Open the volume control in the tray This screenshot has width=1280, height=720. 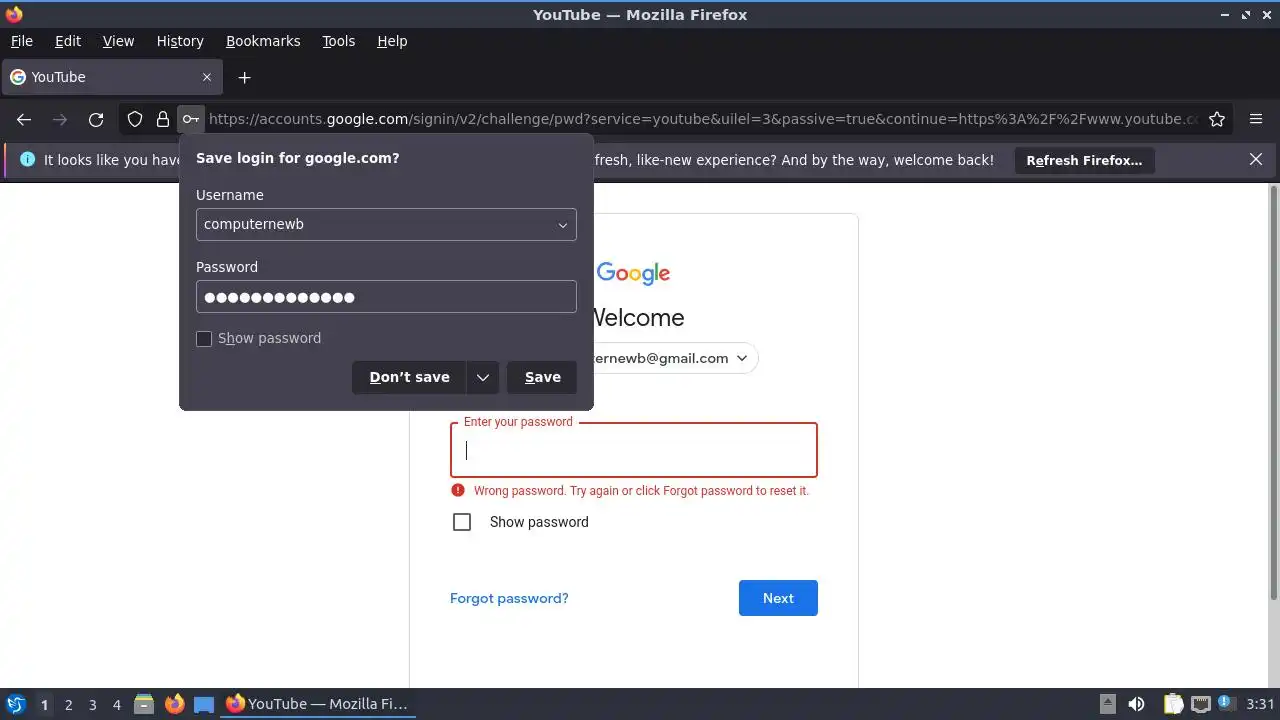(1136, 704)
